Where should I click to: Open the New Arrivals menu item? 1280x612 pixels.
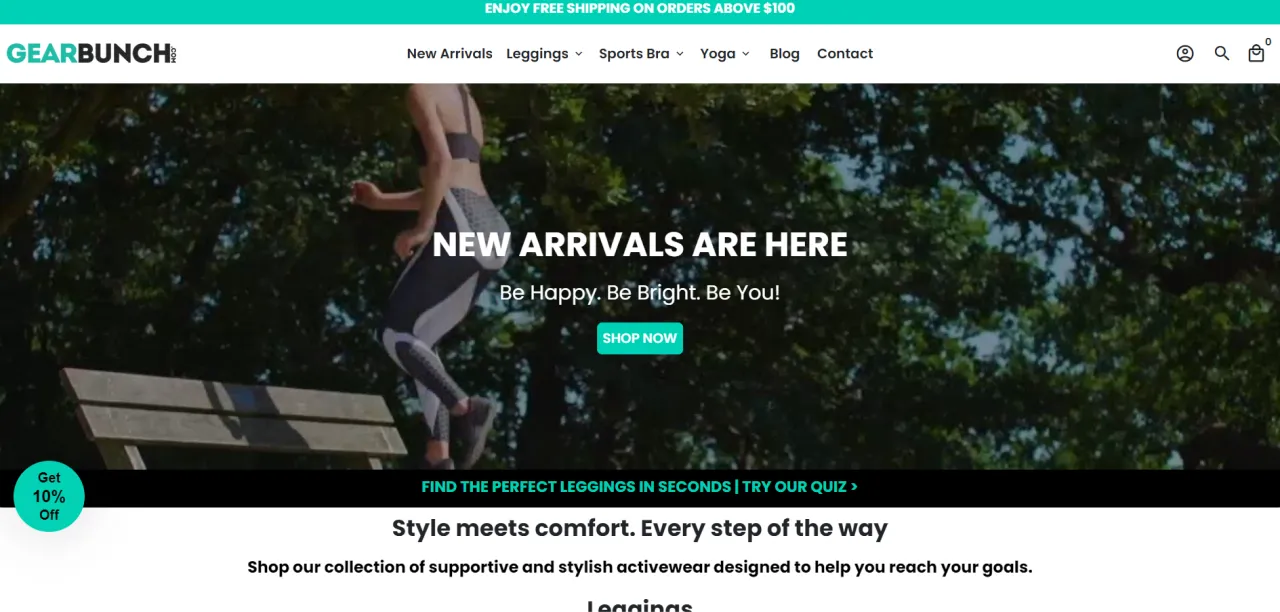click(450, 54)
